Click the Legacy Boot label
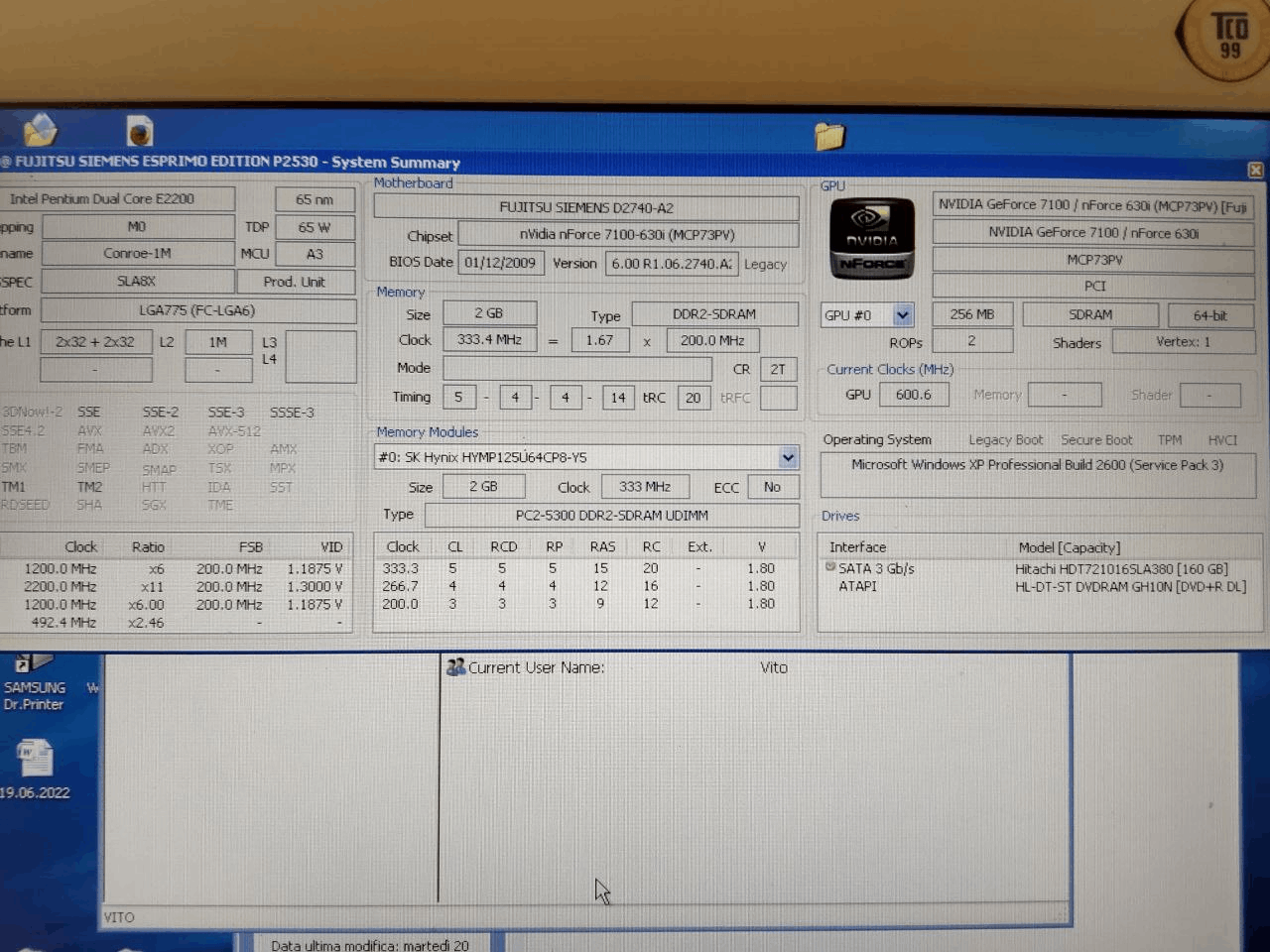 [1005, 440]
